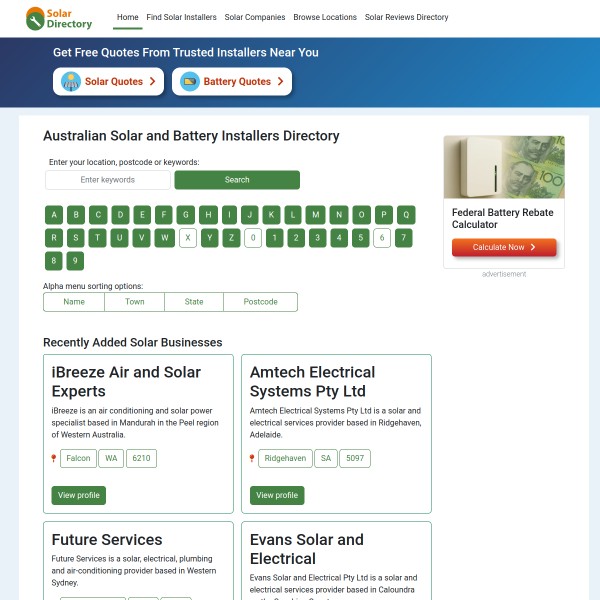Screen dimensions: 600x600
Task: Open Find Solar Installers menu
Action: [181, 17]
